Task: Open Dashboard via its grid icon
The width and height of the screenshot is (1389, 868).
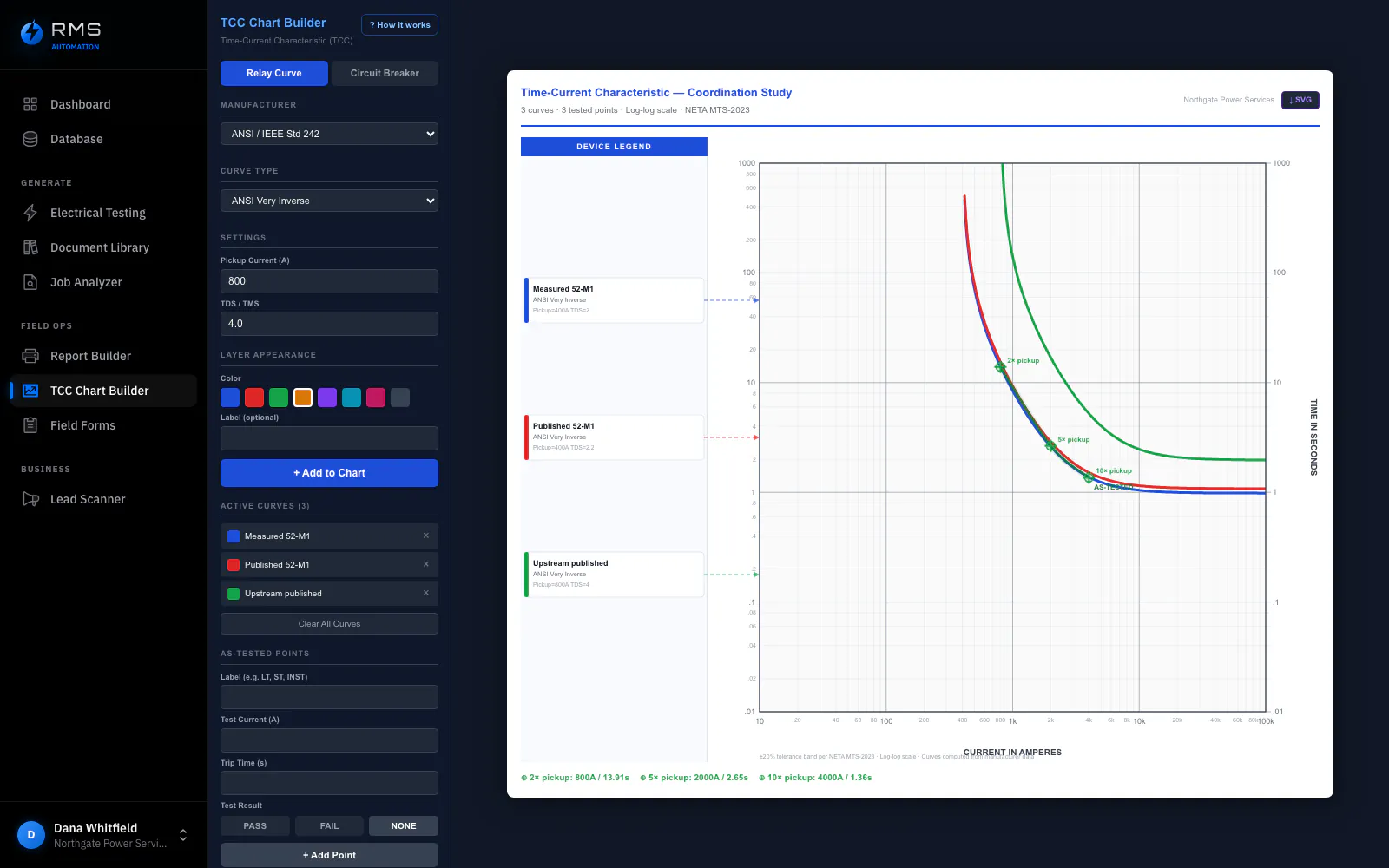Action: (30, 104)
